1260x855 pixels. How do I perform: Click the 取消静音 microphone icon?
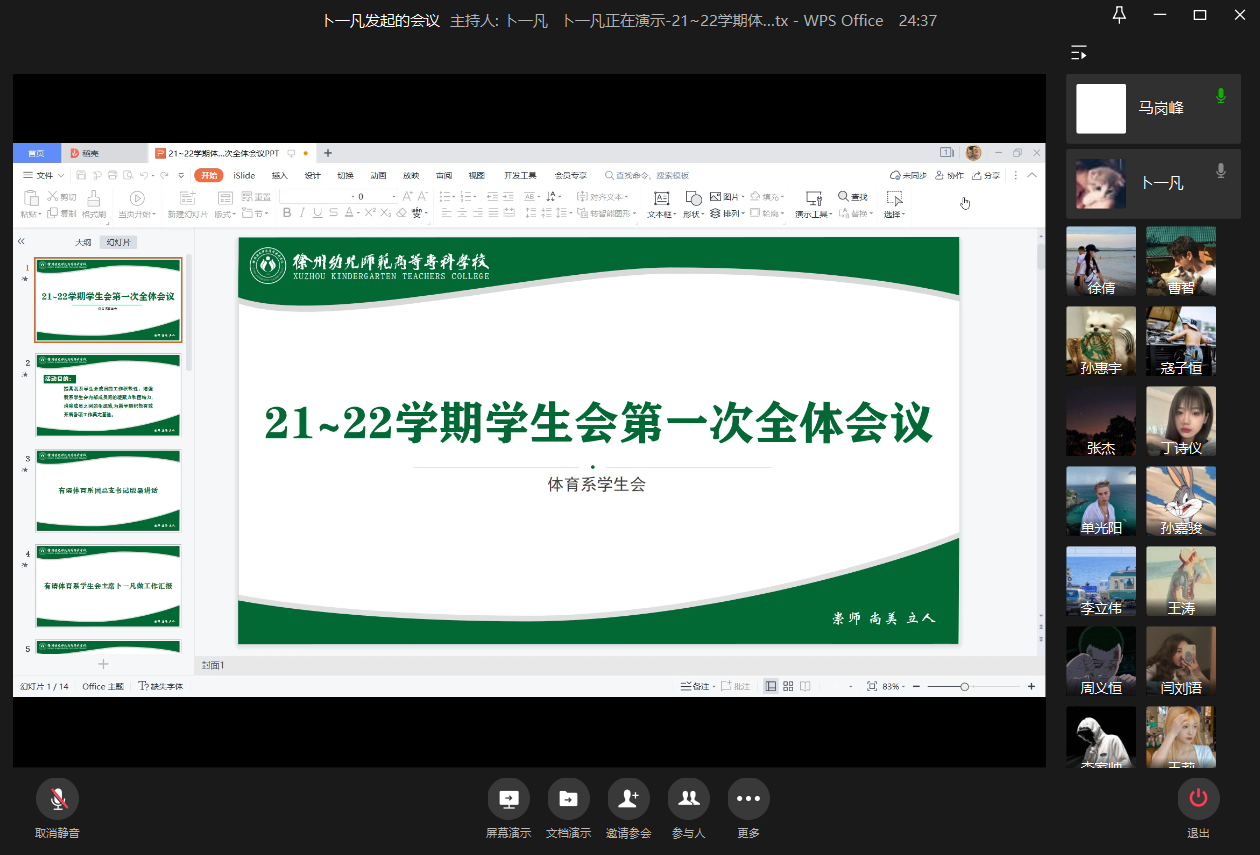click(57, 799)
